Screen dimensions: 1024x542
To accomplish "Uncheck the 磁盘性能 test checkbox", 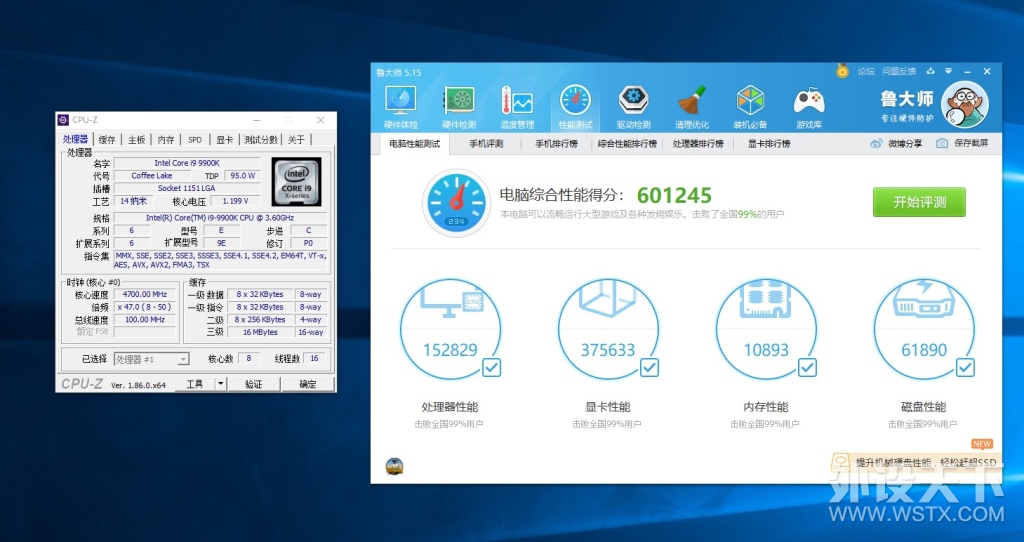I will tap(965, 368).
